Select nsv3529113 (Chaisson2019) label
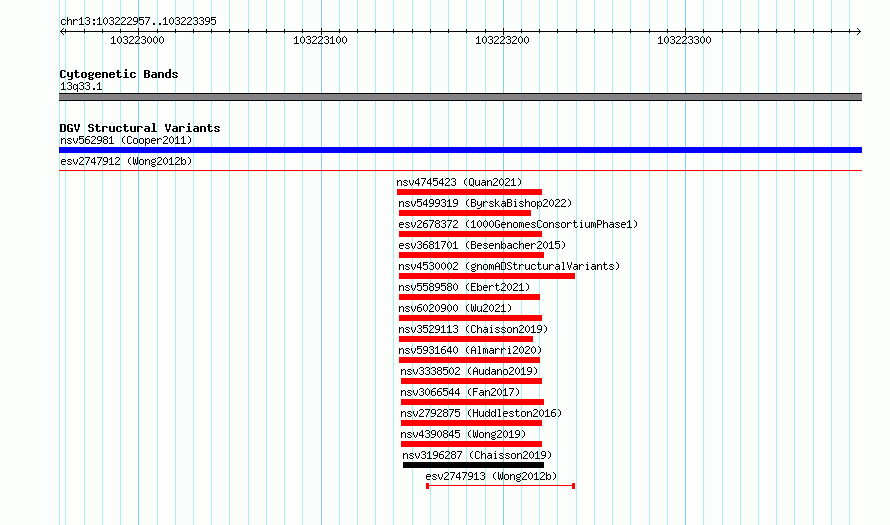 [473, 329]
